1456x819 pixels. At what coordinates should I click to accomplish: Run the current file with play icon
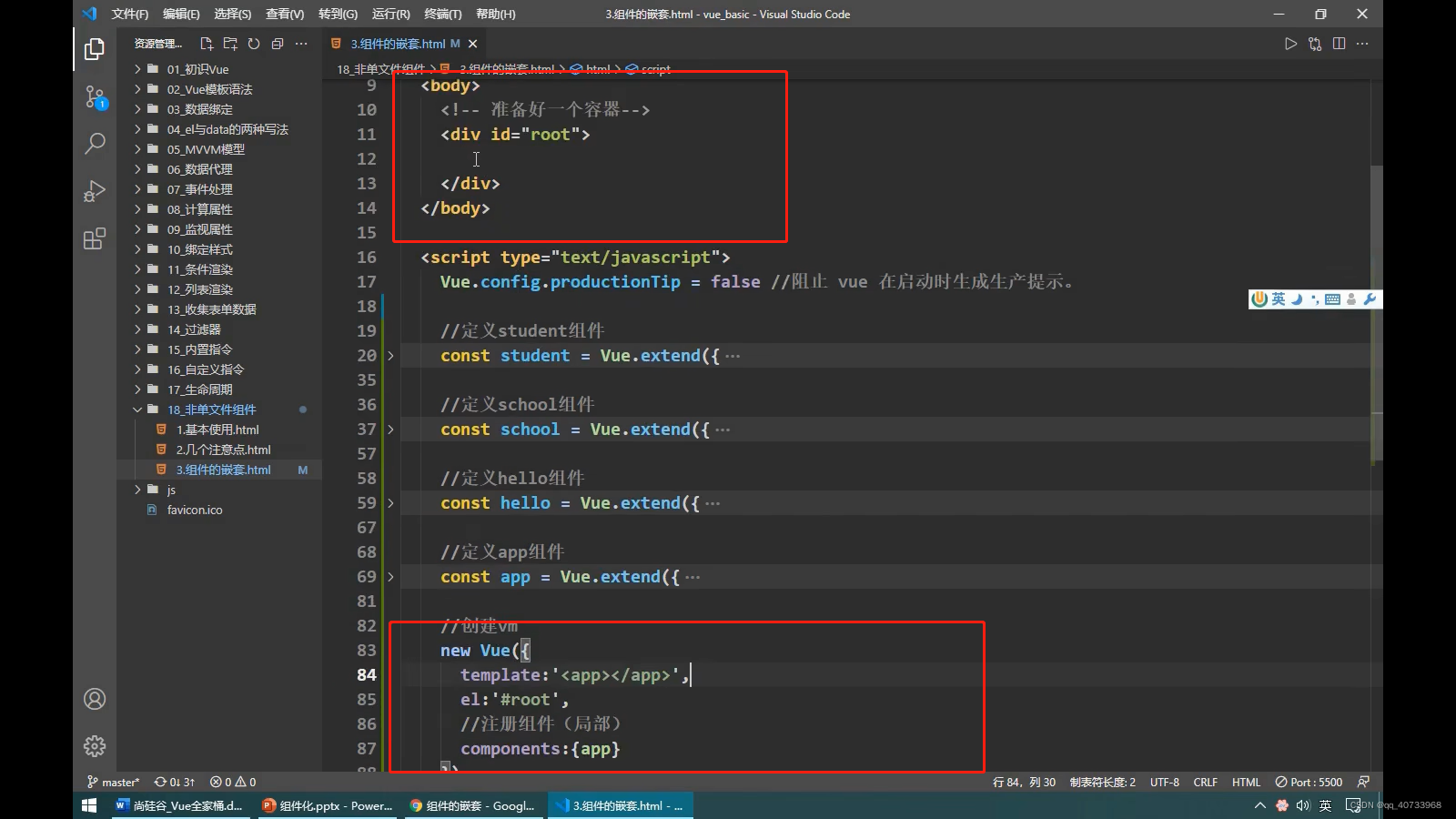click(1290, 44)
